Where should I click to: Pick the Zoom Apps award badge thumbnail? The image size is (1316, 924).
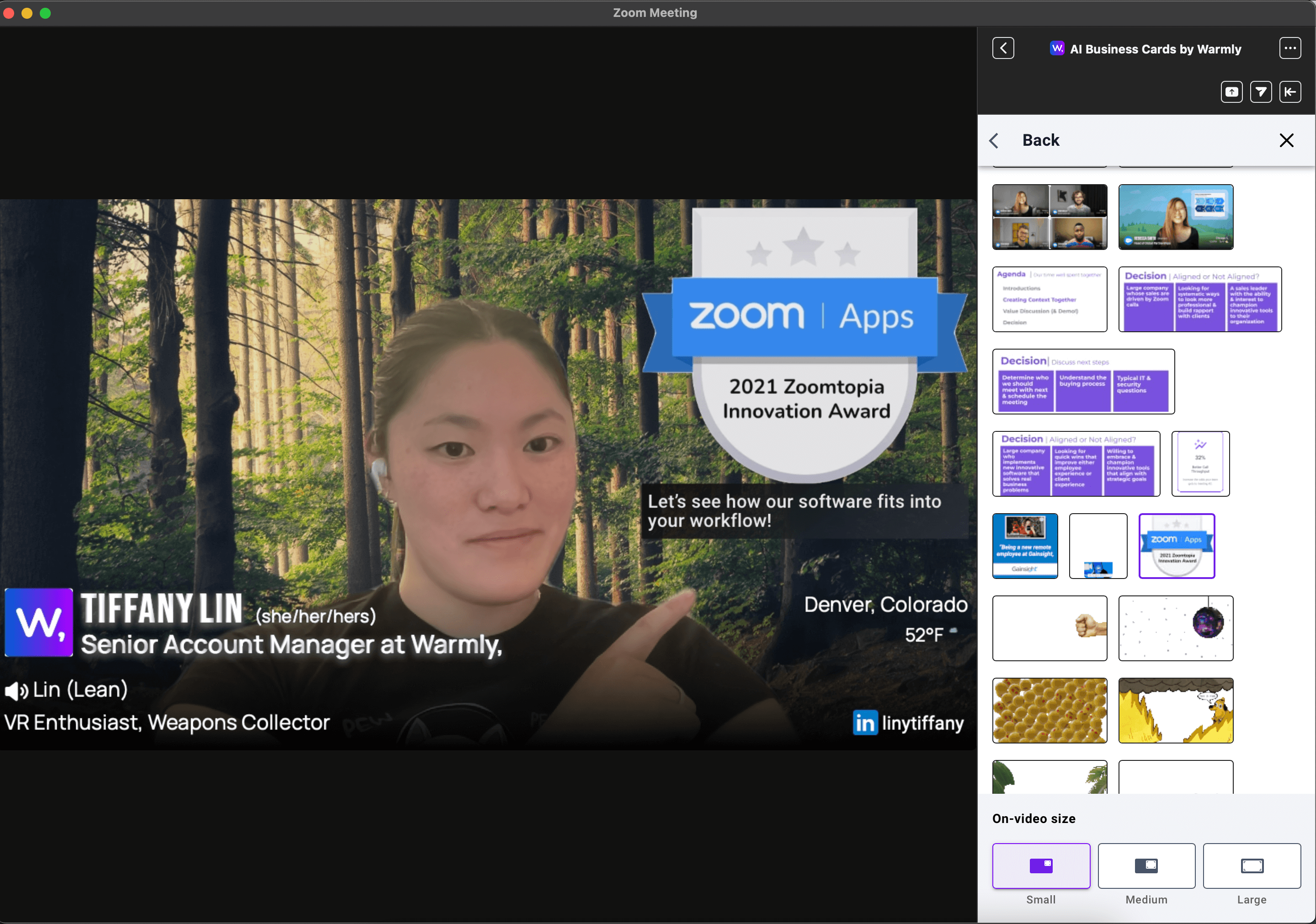(1176, 546)
